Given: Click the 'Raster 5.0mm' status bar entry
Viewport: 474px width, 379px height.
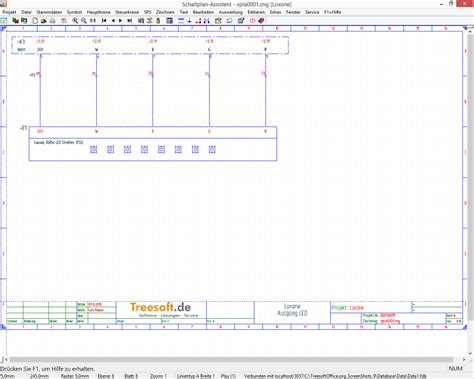Looking at the screenshot, I should 75,376.
